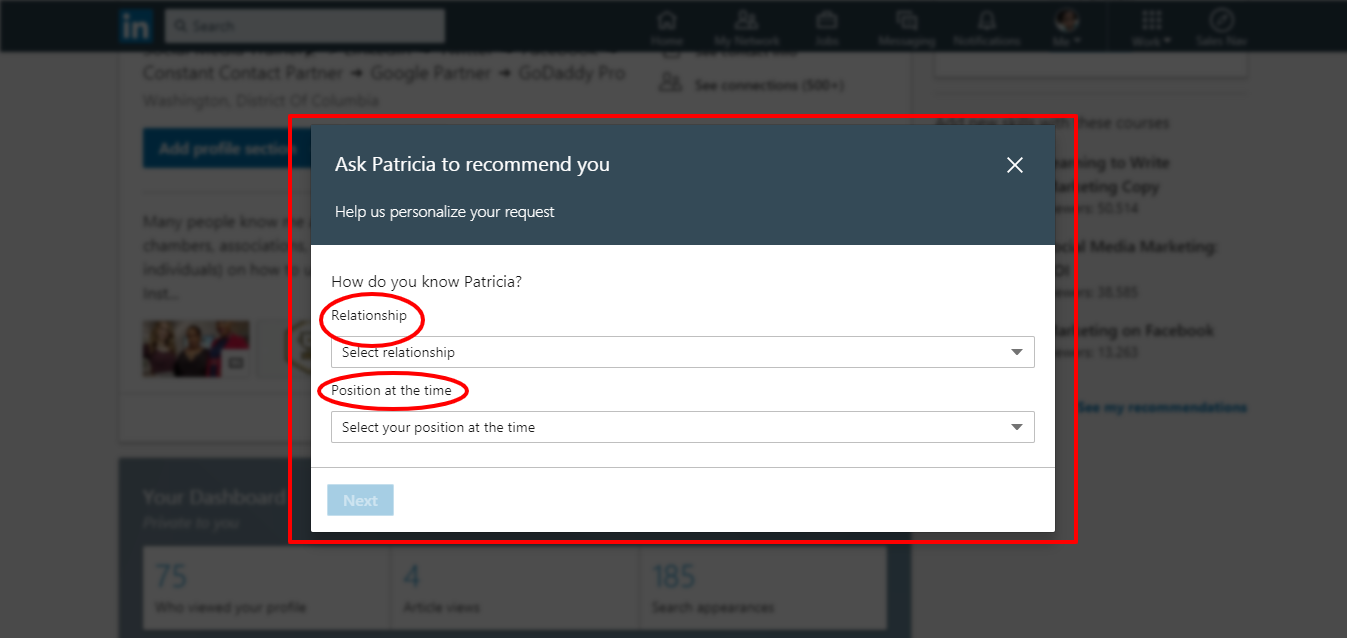This screenshot has height=638, width=1347.
Task: Click the 'How do you know Patricia?' text
Action: pos(427,282)
